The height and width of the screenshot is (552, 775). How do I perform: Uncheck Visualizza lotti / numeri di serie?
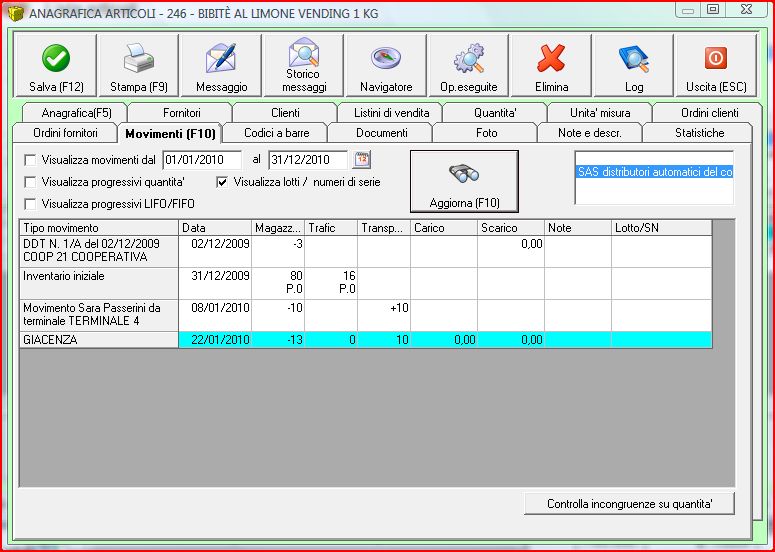pos(222,182)
